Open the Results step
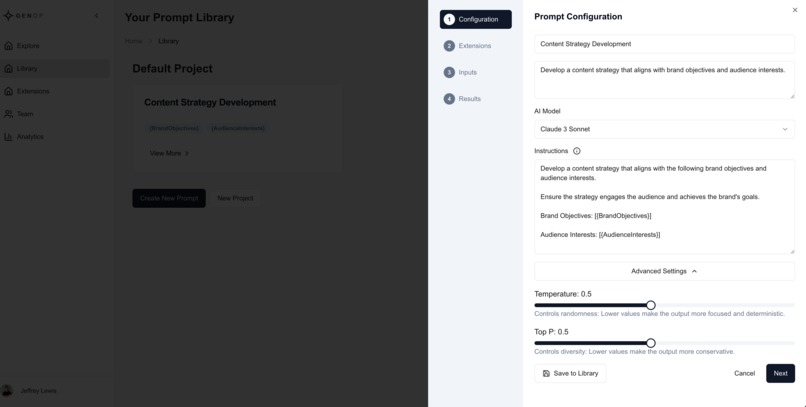Viewport: 806px width, 407px height. click(463, 99)
